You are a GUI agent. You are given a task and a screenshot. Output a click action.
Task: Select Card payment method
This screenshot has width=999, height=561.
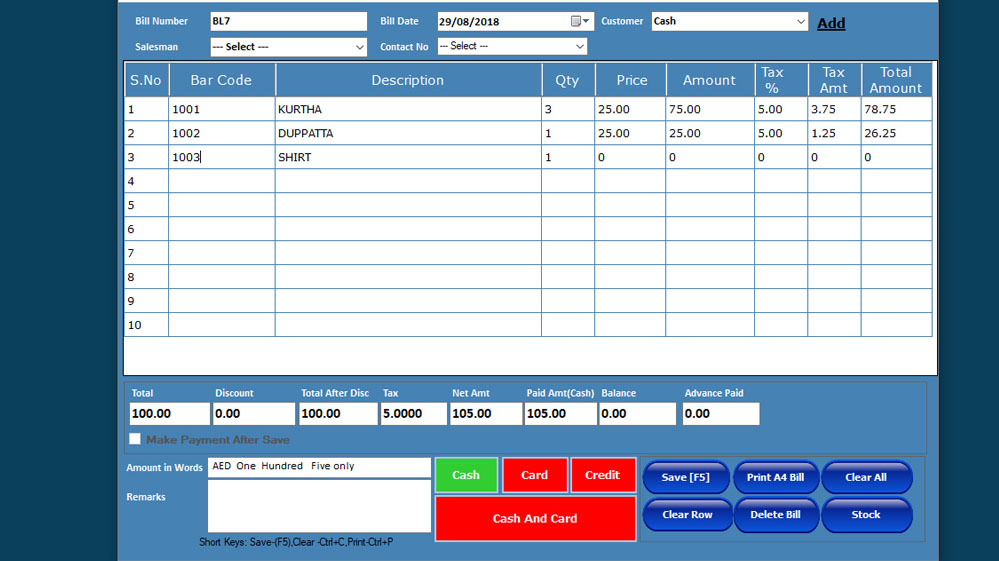click(x=534, y=475)
